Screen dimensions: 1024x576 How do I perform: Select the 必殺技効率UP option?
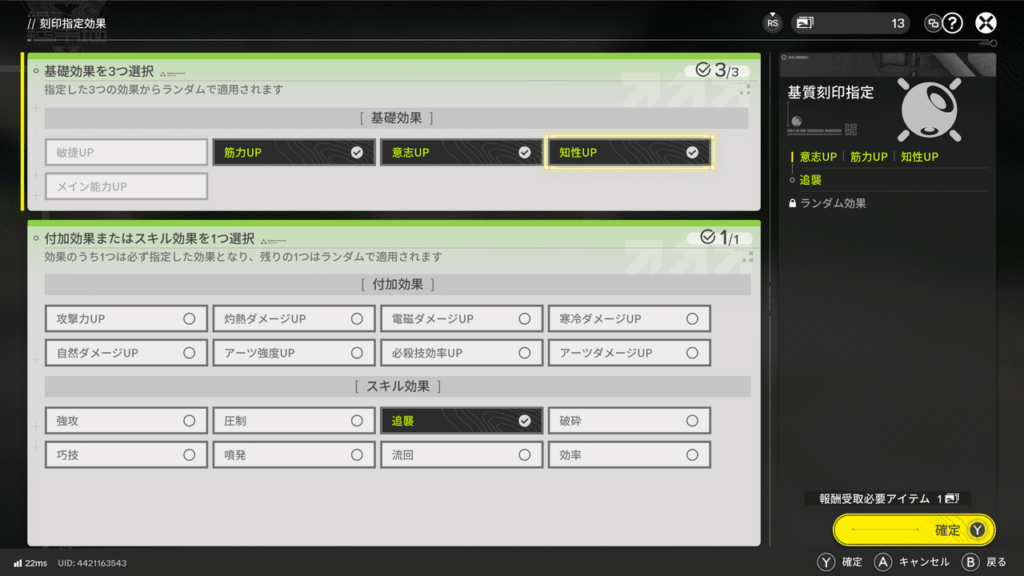click(x=461, y=353)
